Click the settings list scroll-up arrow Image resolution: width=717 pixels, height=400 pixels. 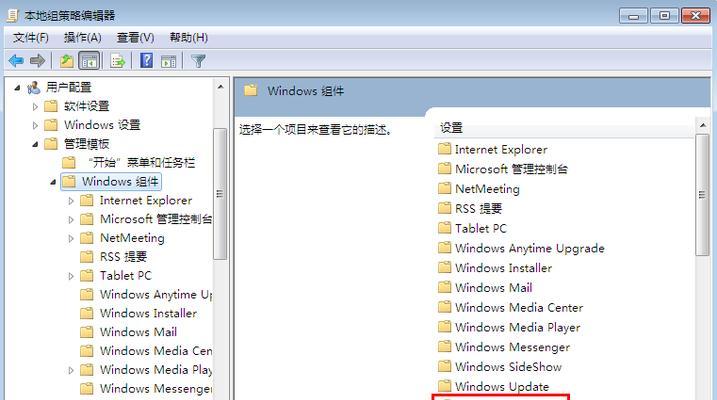702,125
